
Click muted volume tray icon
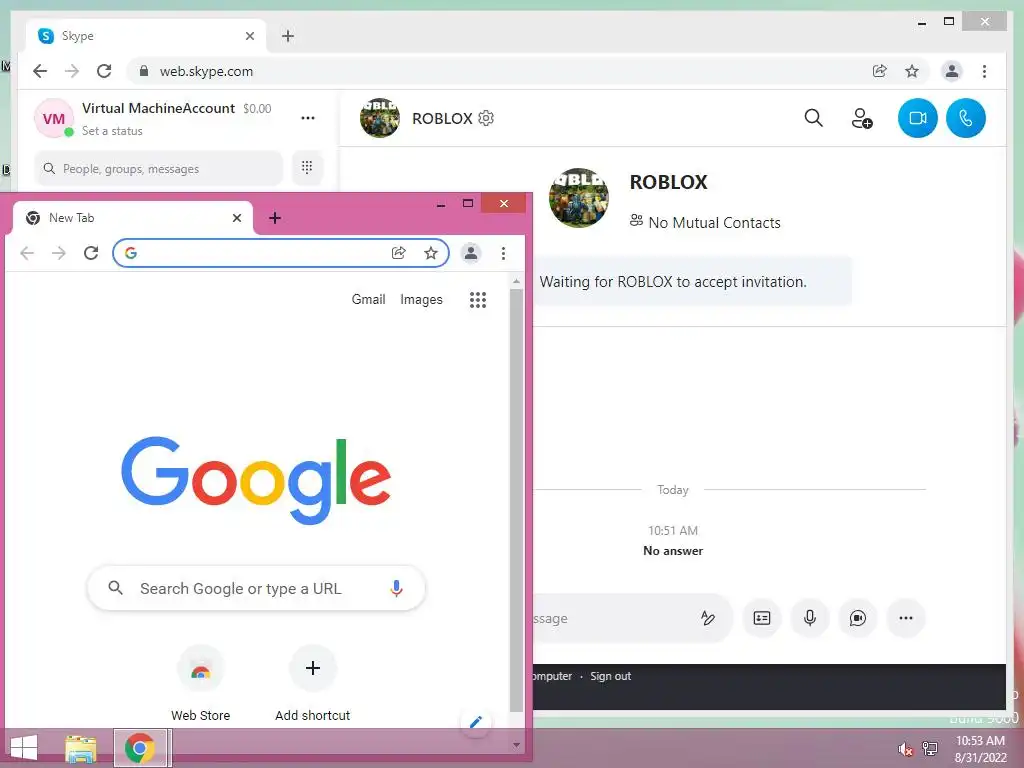click(x=905, y=749)
